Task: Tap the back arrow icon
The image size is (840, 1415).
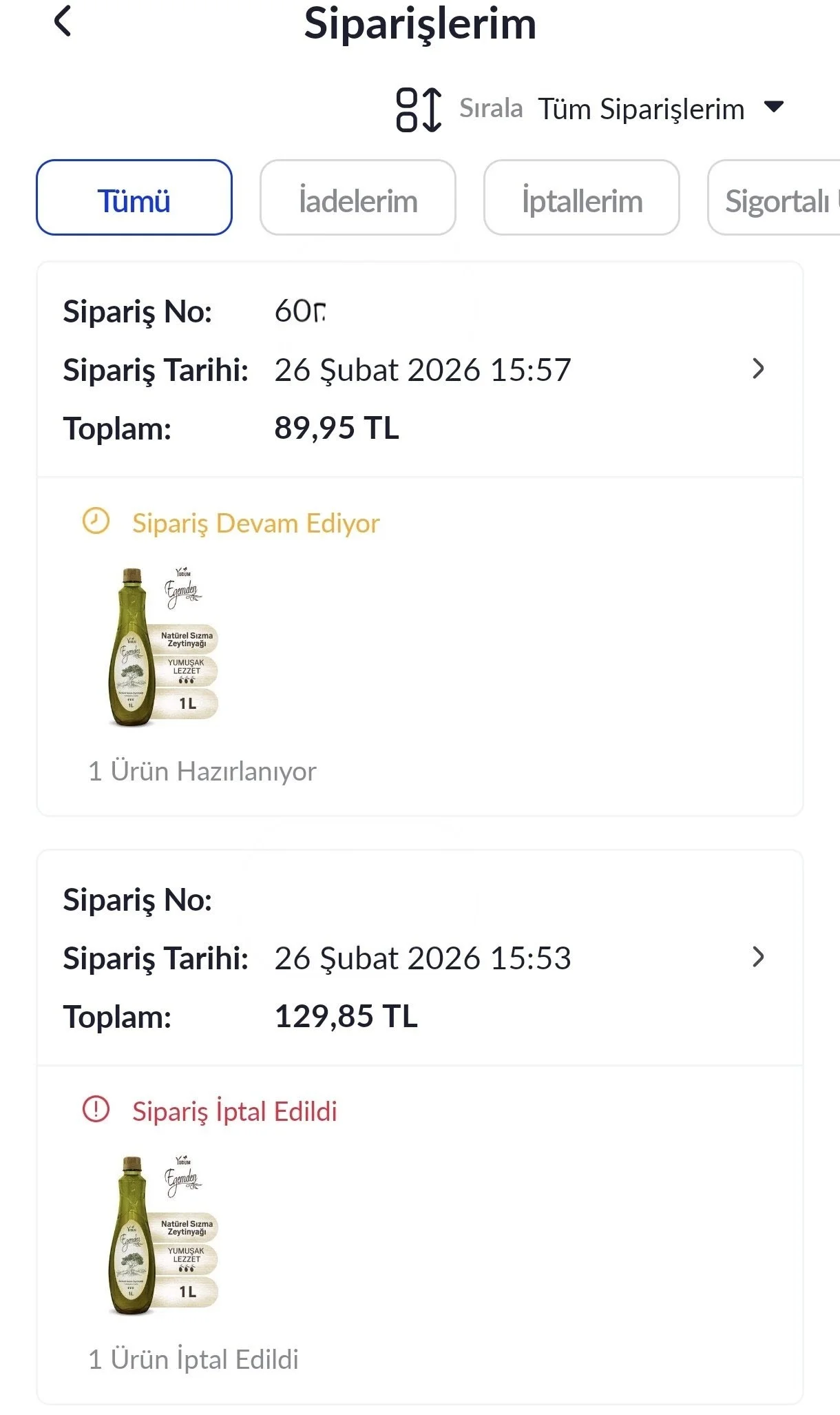Action: (x=63, y=21)
